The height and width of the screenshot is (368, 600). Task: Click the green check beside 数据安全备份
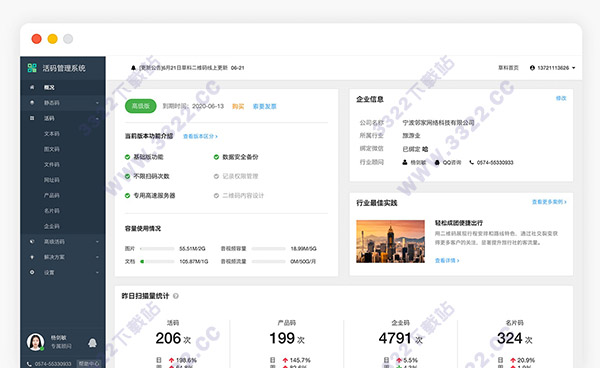(216, 157)
